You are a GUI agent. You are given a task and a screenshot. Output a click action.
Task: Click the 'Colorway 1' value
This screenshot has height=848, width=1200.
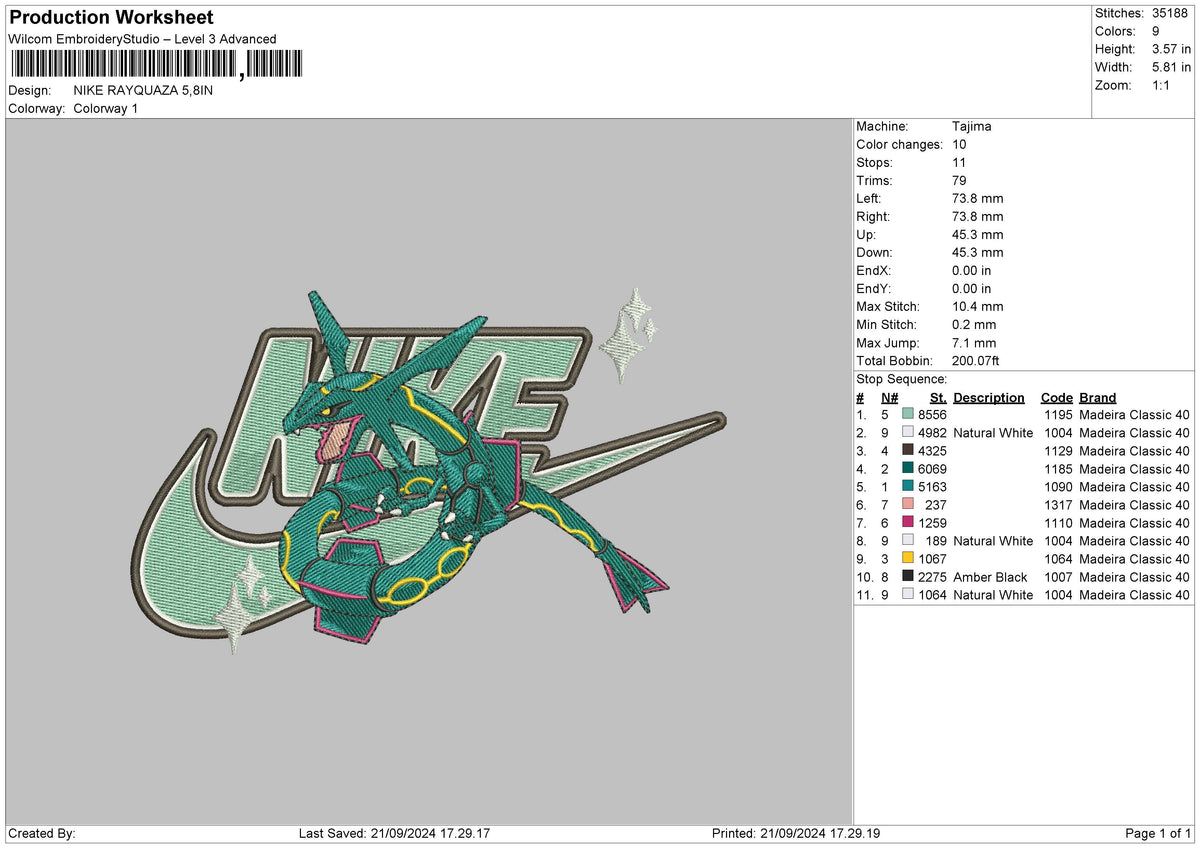click(x=106, y=108)
